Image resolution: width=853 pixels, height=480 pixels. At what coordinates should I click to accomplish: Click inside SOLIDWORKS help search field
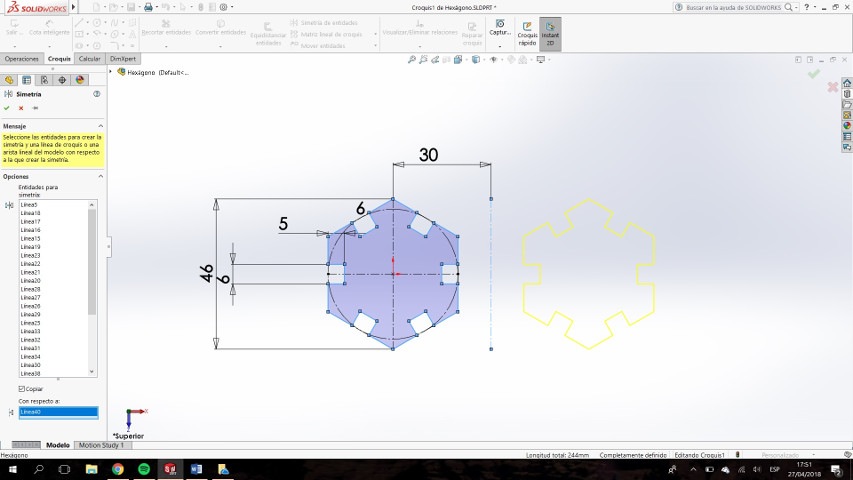coord(732,7)
